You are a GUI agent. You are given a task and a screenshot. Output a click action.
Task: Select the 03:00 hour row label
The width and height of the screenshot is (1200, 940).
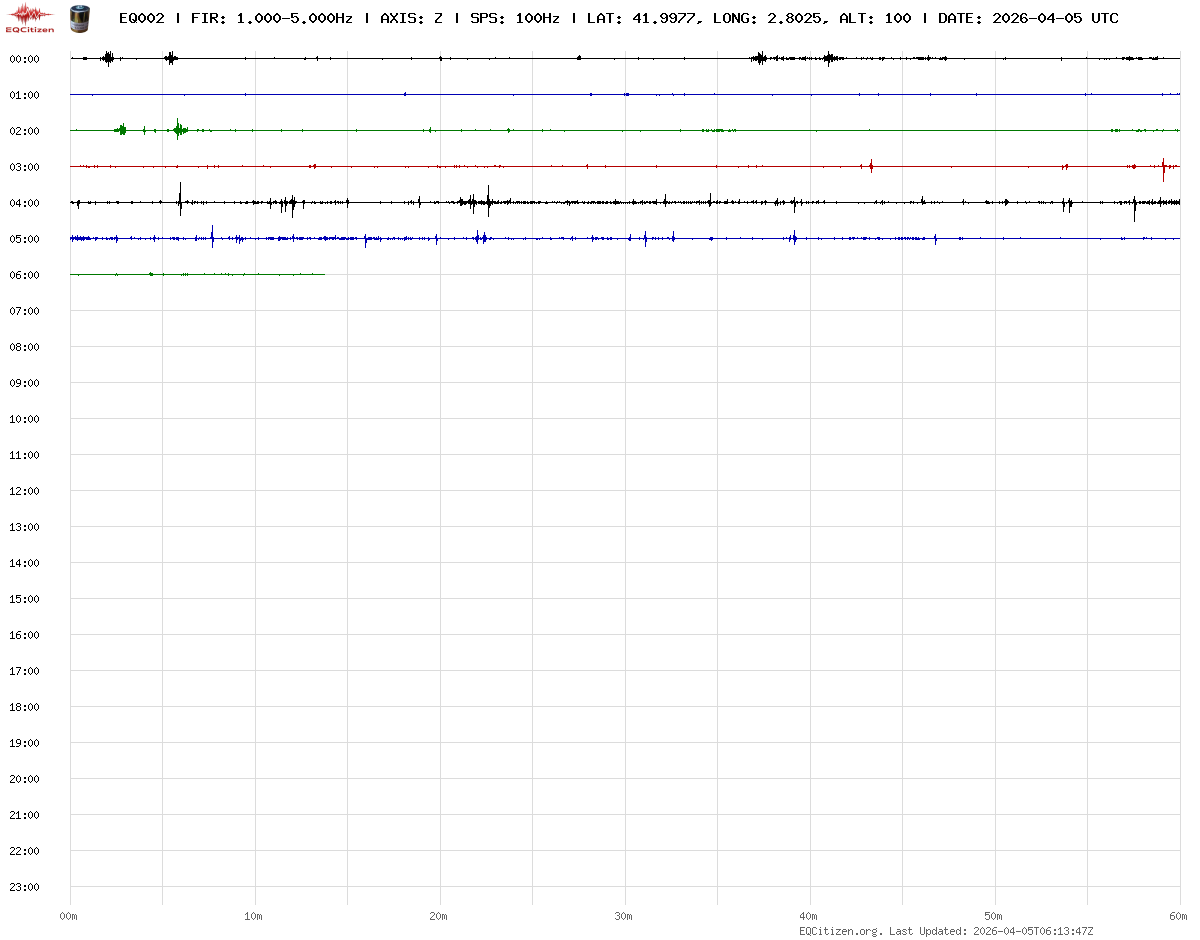coord(24,167)
